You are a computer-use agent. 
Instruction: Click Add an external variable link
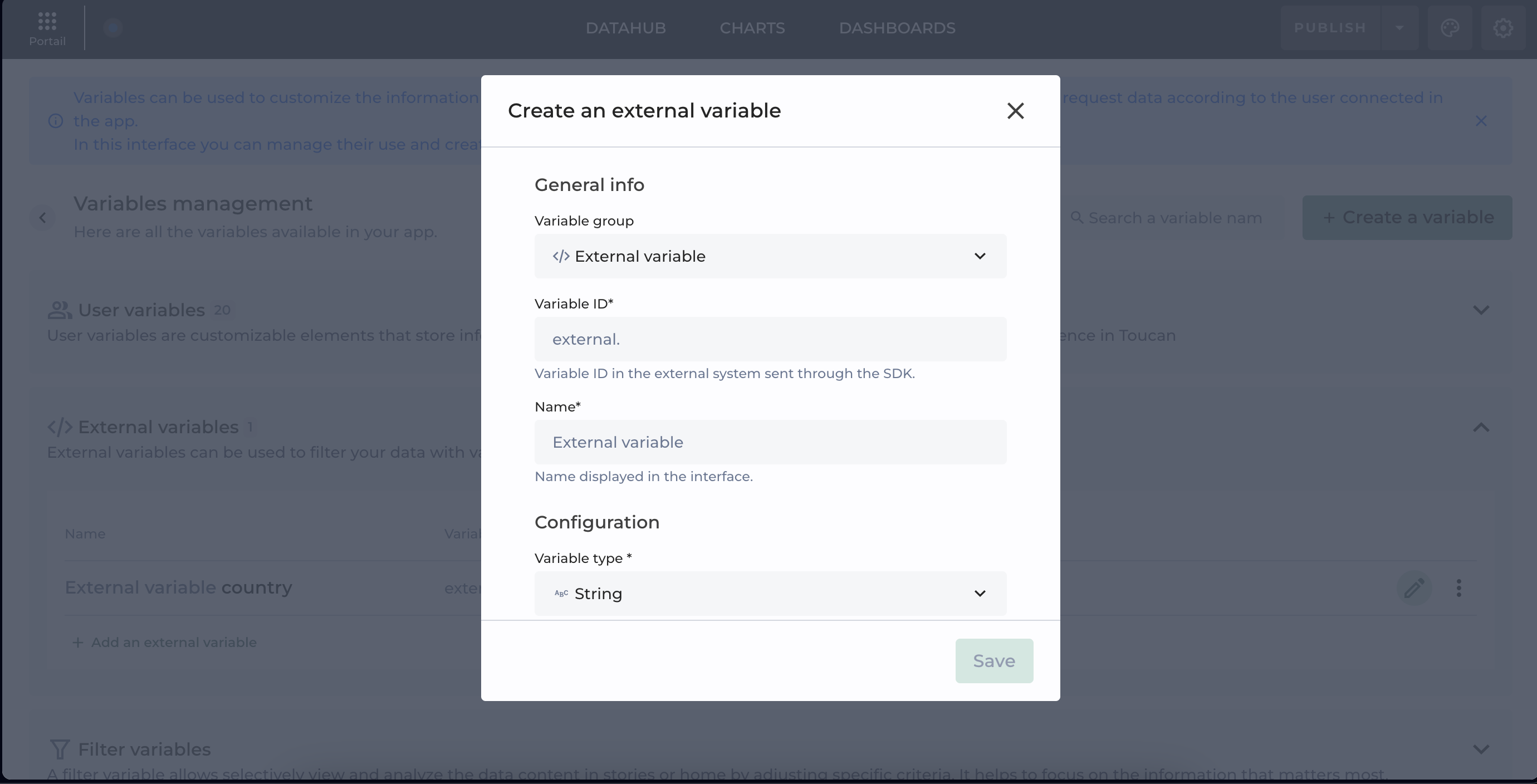(x=165, y=643)
